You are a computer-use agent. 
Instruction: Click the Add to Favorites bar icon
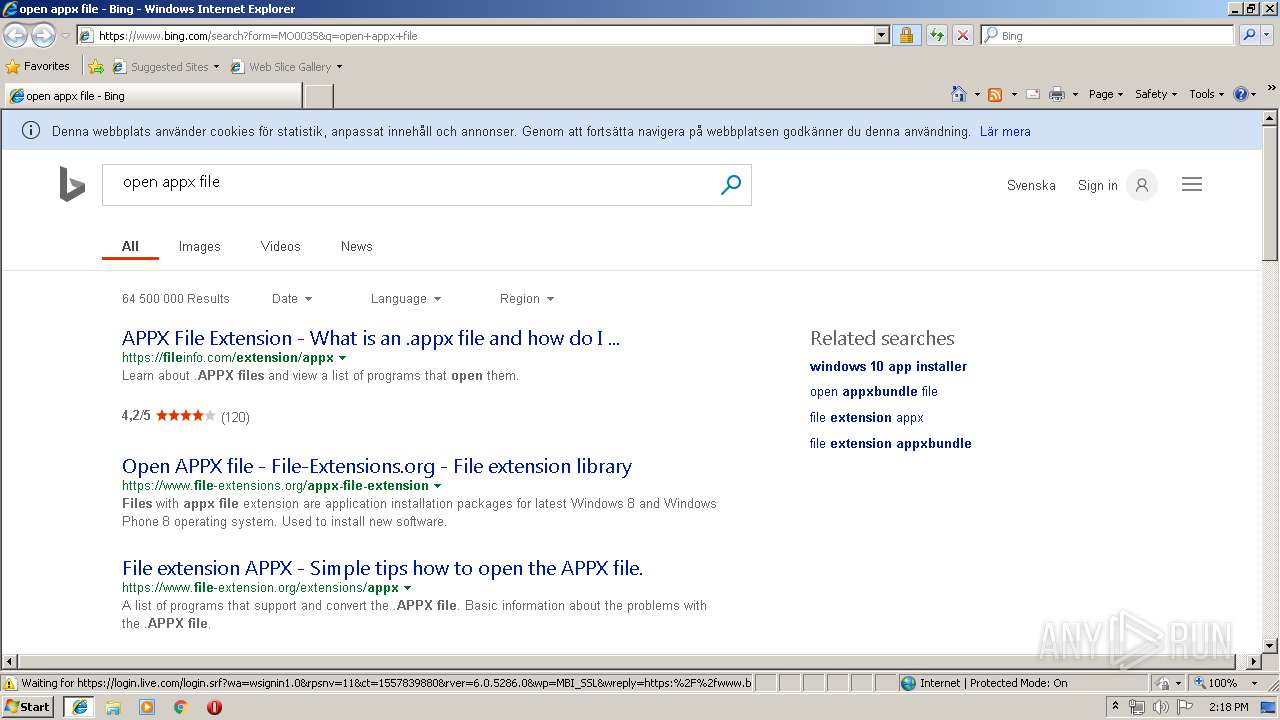(96, 67)
